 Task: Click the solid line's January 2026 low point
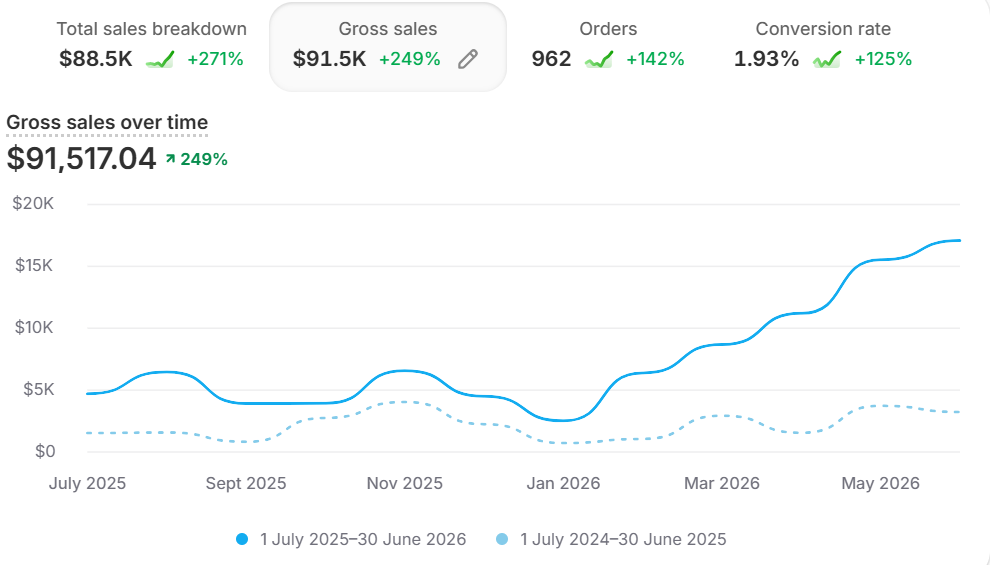[x=561, y=420]
